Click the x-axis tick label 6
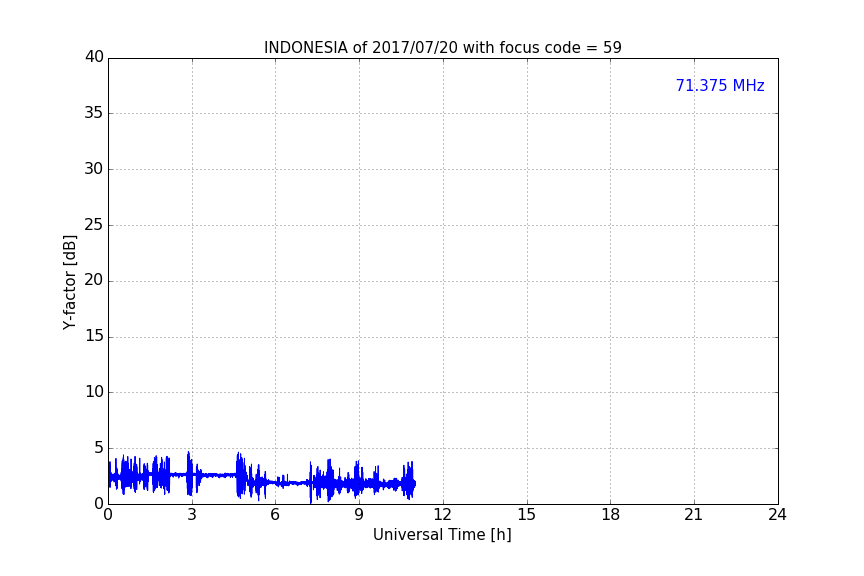Image resolution: width=864 pixels, height=576 pixels. (x=275, y=515)
